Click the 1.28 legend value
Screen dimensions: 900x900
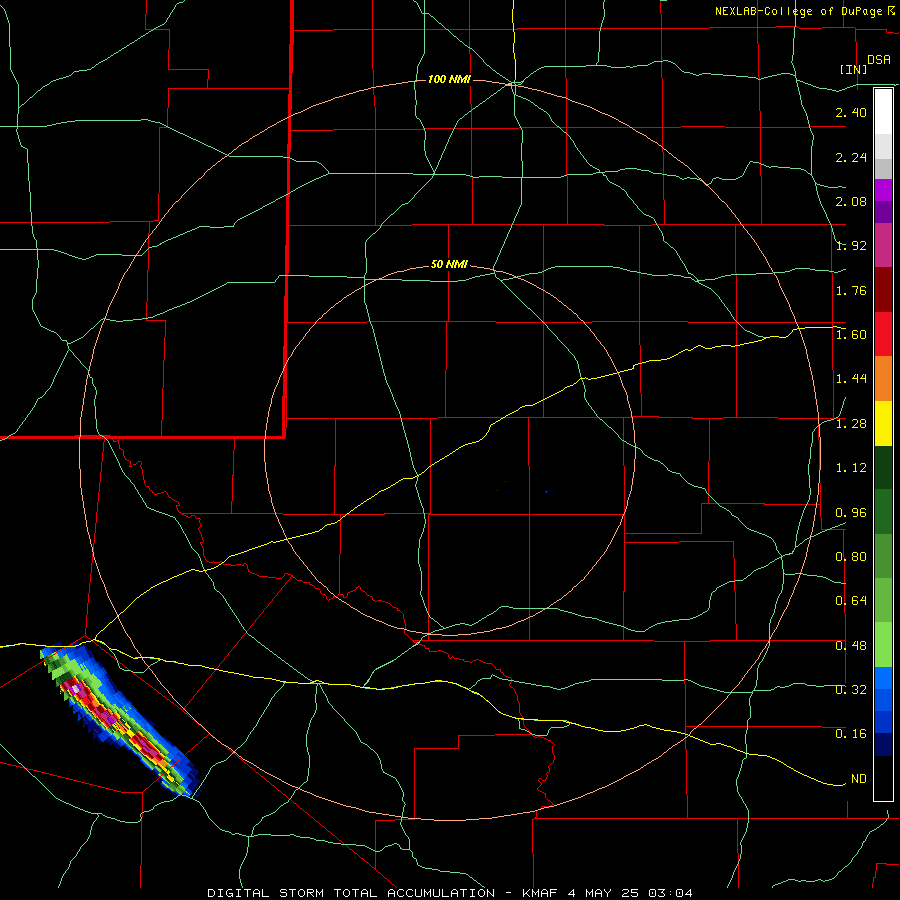point(851,424)
